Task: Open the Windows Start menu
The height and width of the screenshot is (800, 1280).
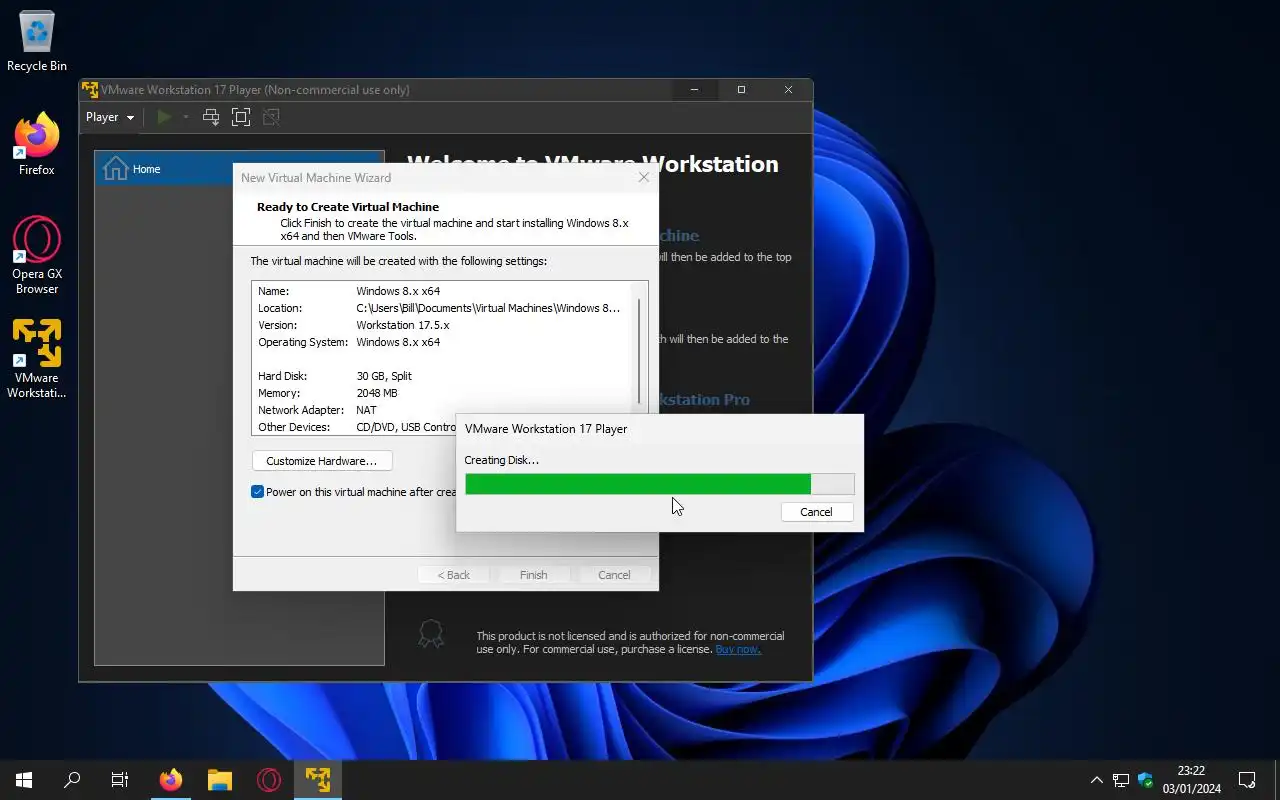Action: pos(24,780)
